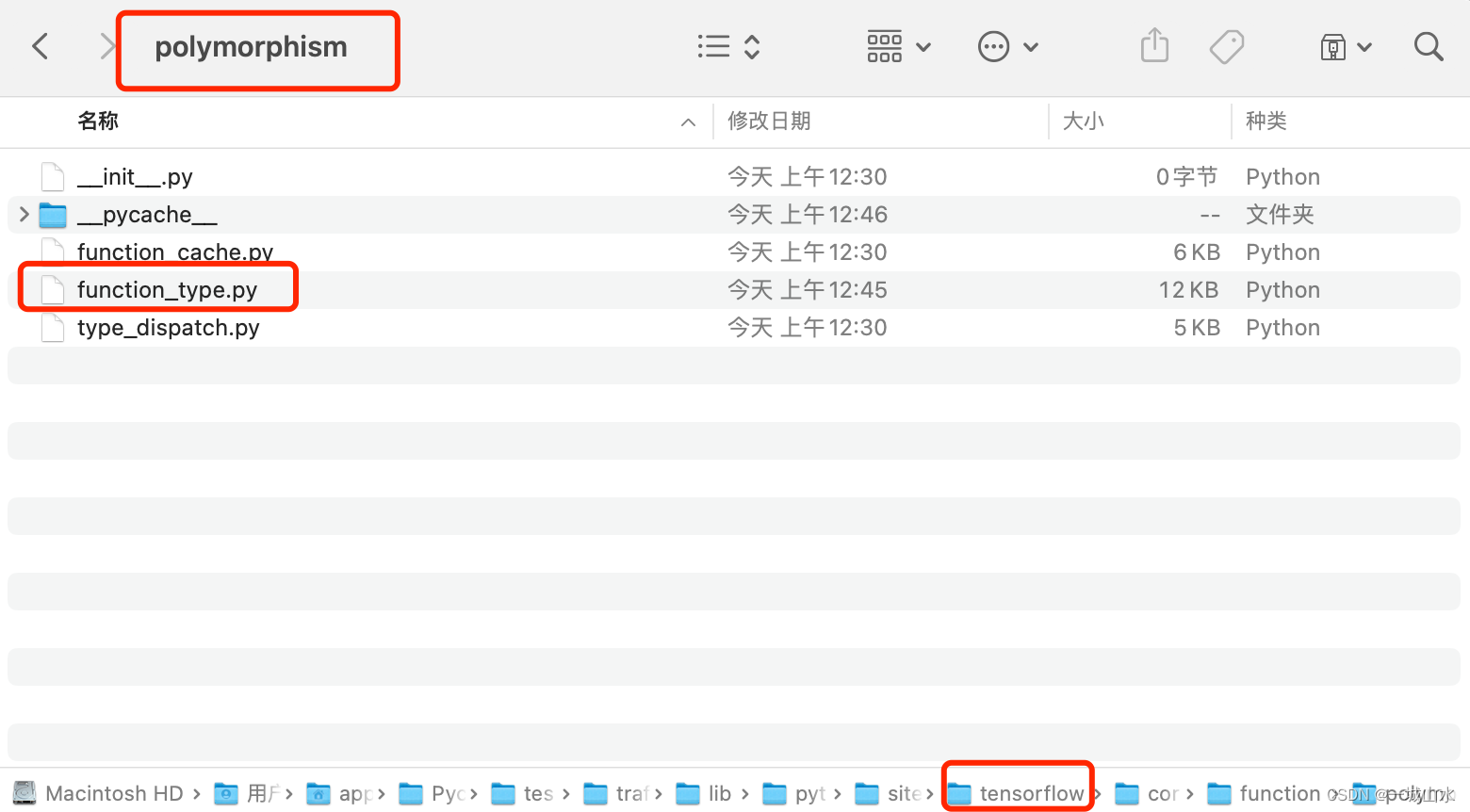Click the view options list icon

point(713,45)
